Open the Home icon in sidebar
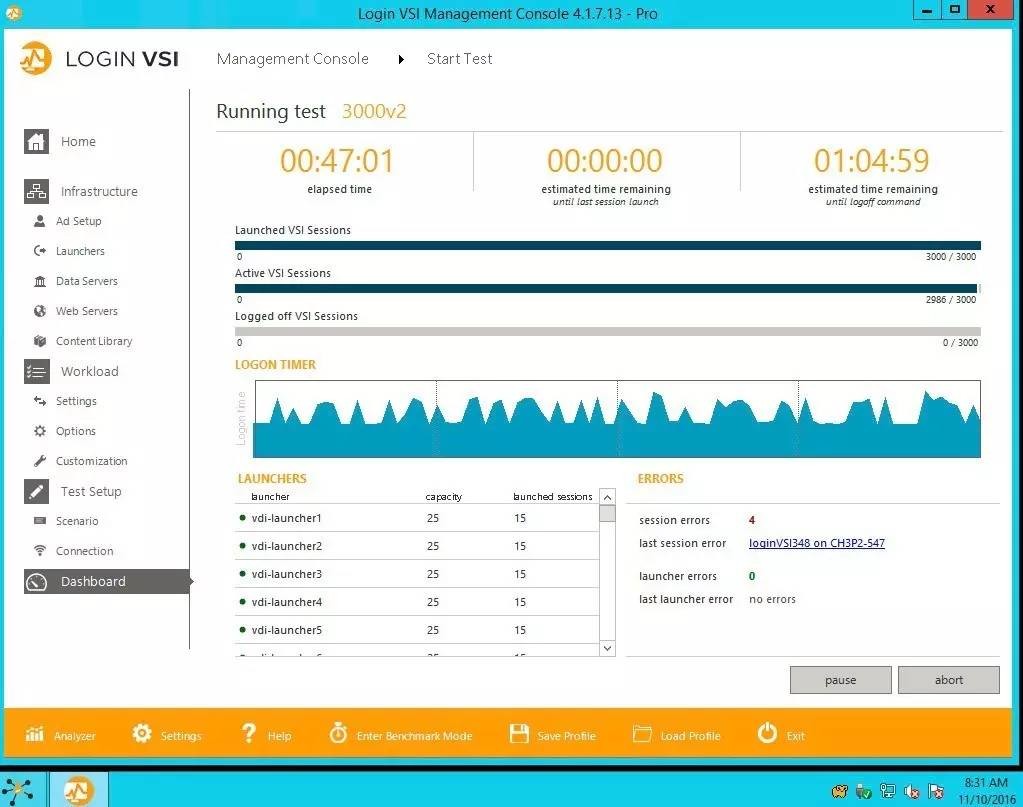This screenshot has height=807, width=1023. [x=37, y=142]
